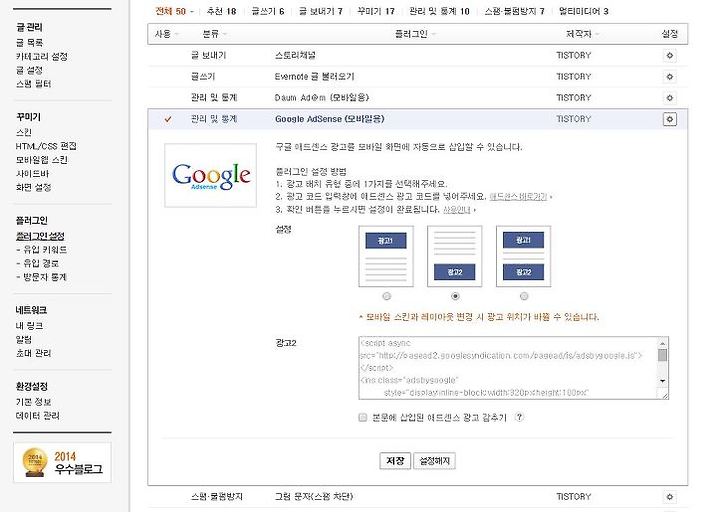
Task: Switch to the 글쓰기 6 tab
Action: click(268, 11)
